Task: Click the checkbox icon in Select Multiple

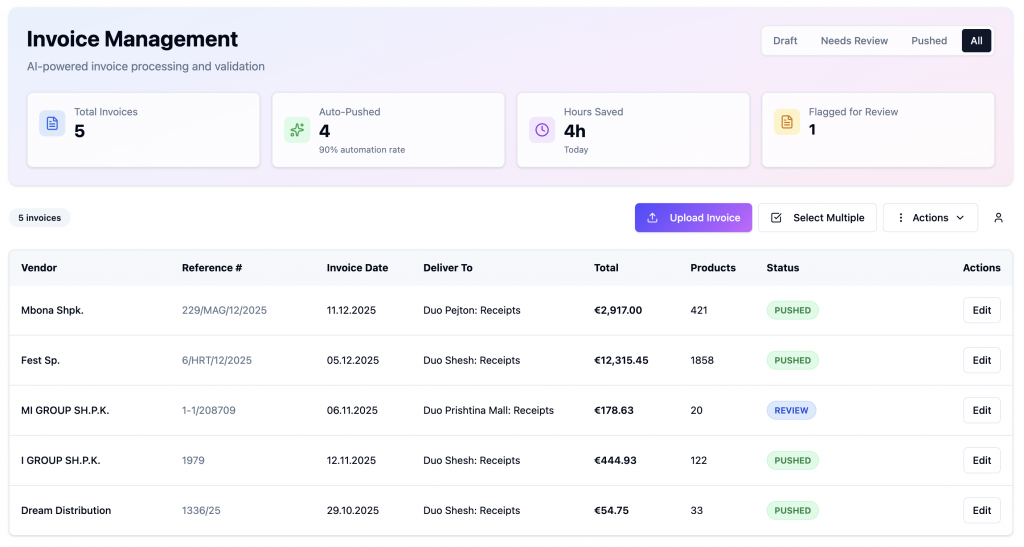Action: [776, 218]
